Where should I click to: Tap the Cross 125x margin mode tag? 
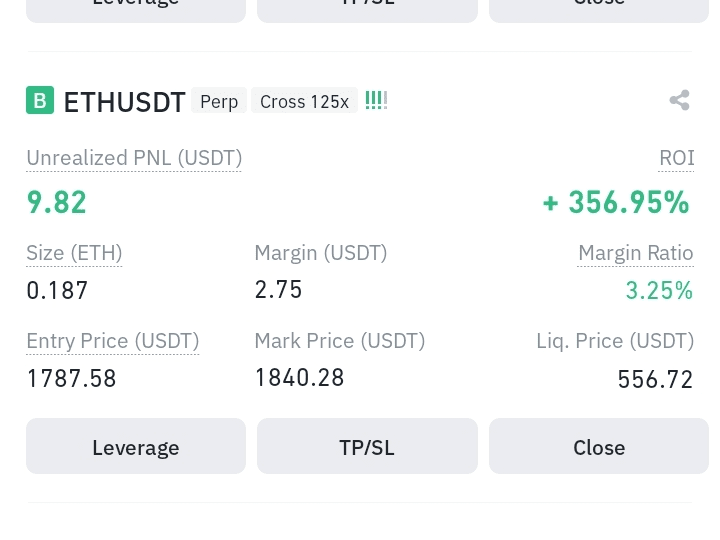pos(304,101)
